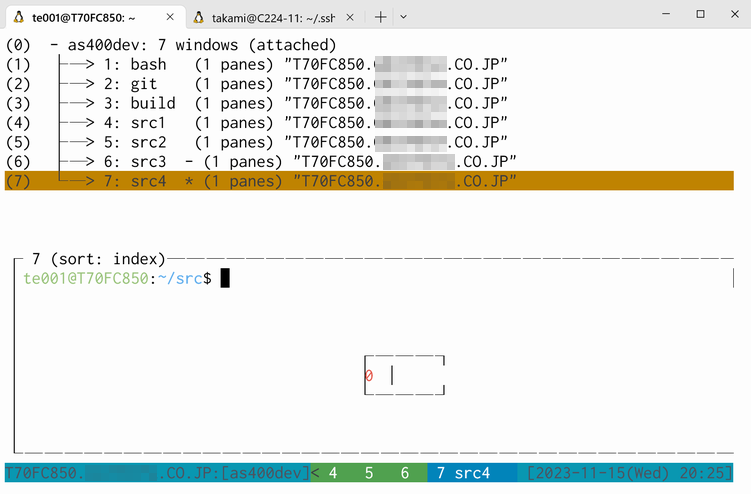The image size is (751, 494).
Task: Click the date and time in status bar
Action: click(630, 473)
